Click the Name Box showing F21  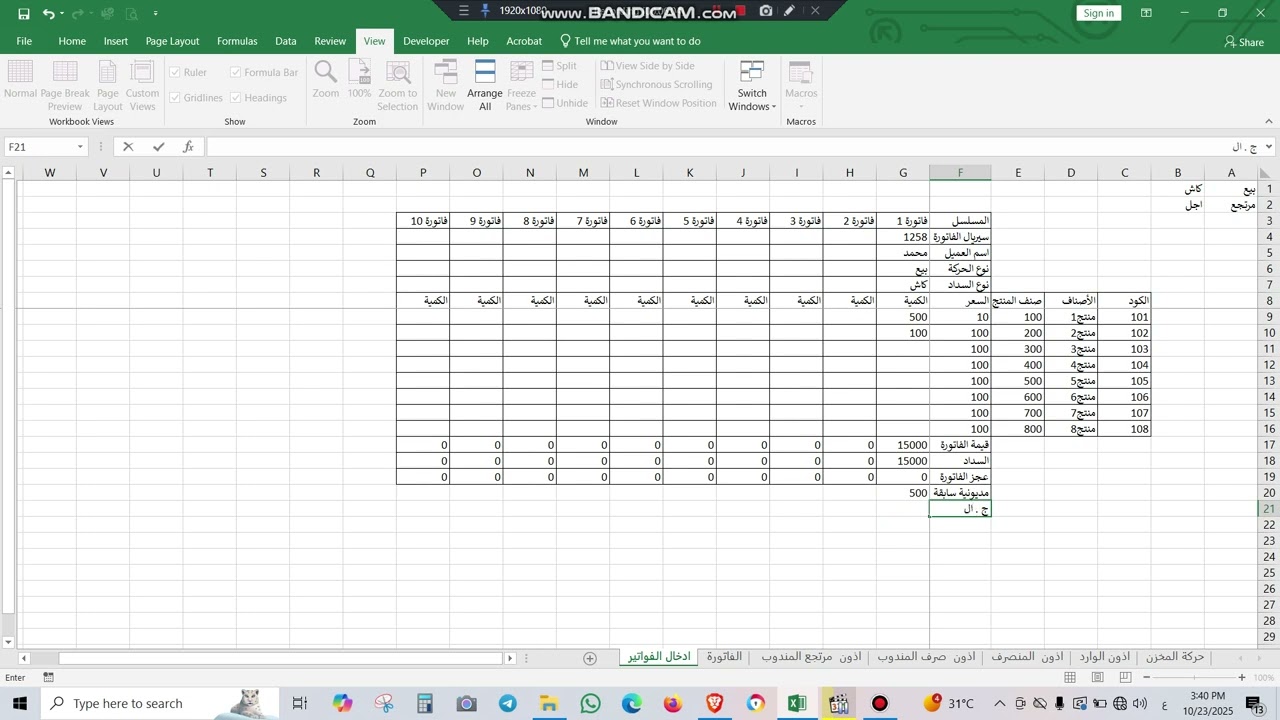click(x=38, y=147)
